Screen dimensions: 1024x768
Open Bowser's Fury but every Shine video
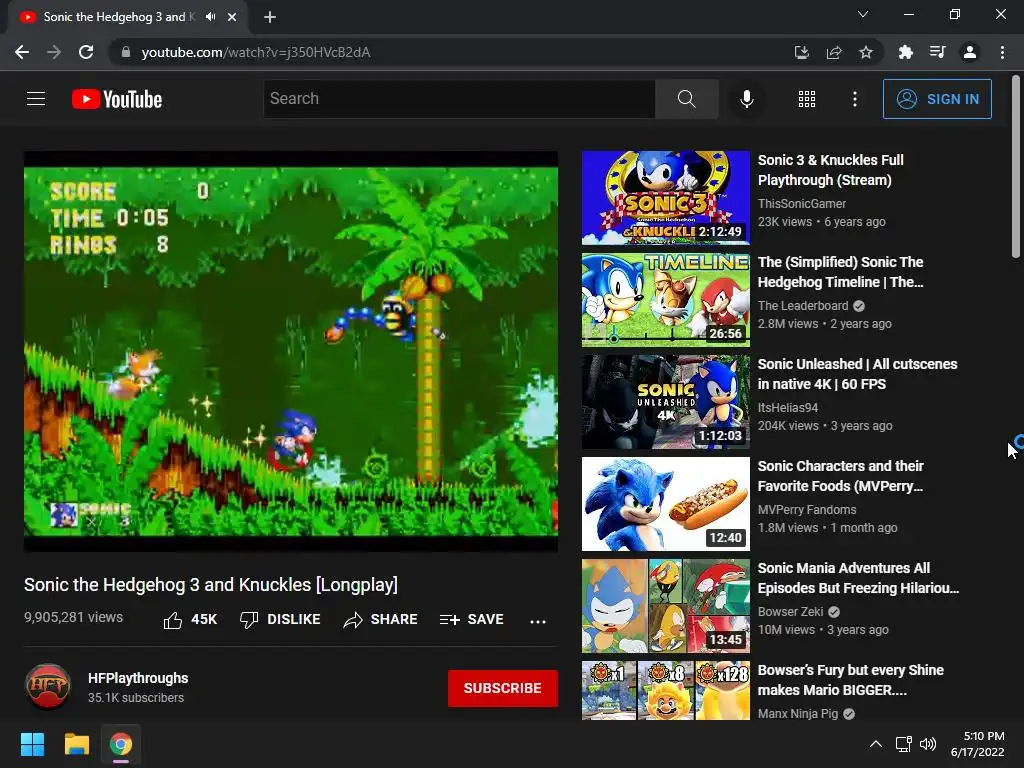click(x=850, y=680)
